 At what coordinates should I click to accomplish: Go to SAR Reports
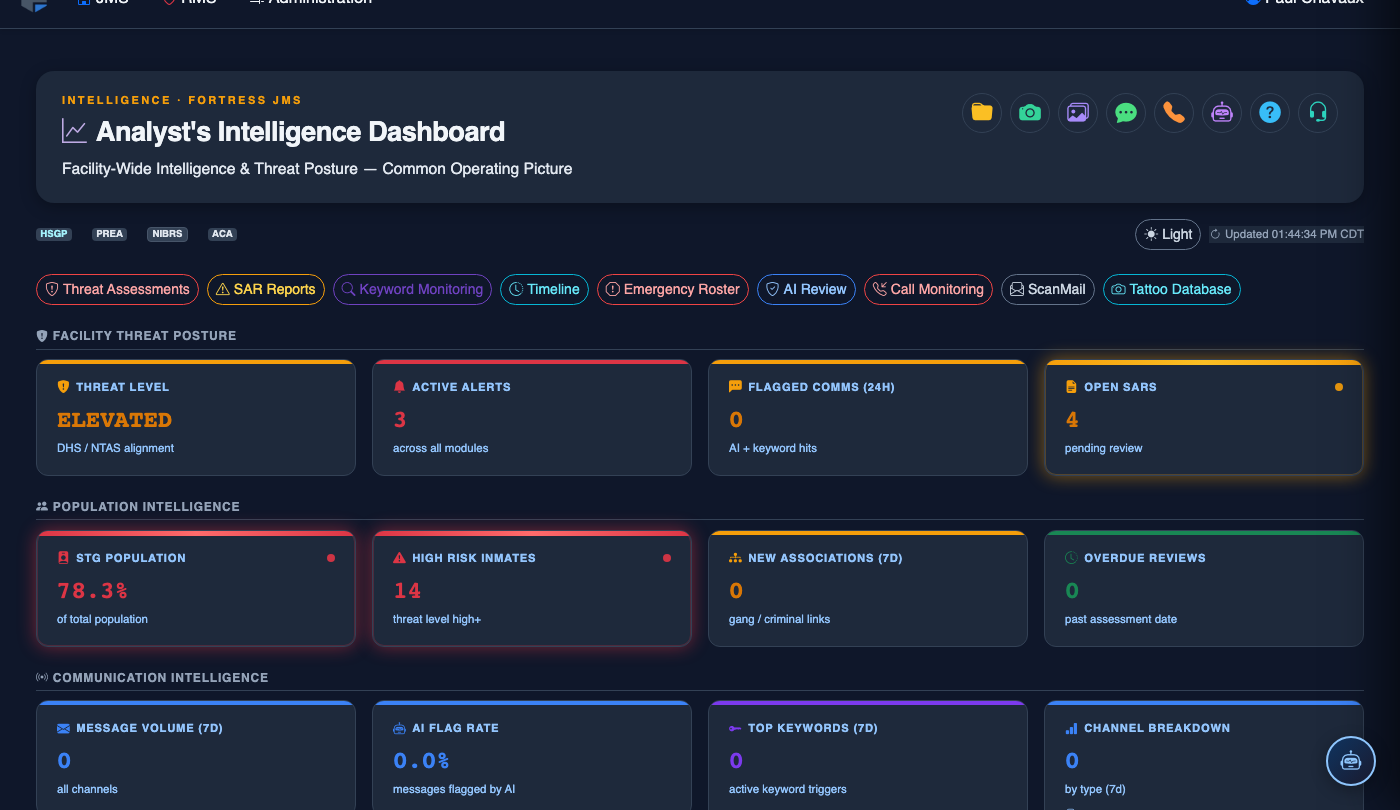point(266,289)
